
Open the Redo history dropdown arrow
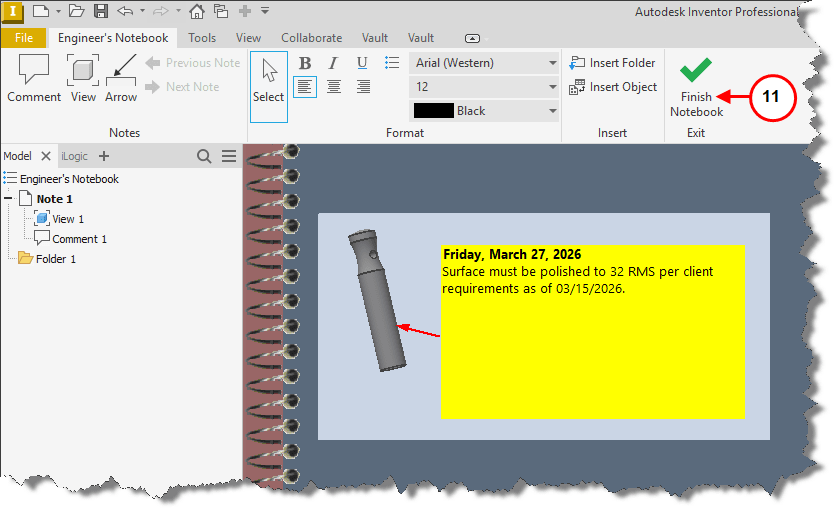[178, 11]
